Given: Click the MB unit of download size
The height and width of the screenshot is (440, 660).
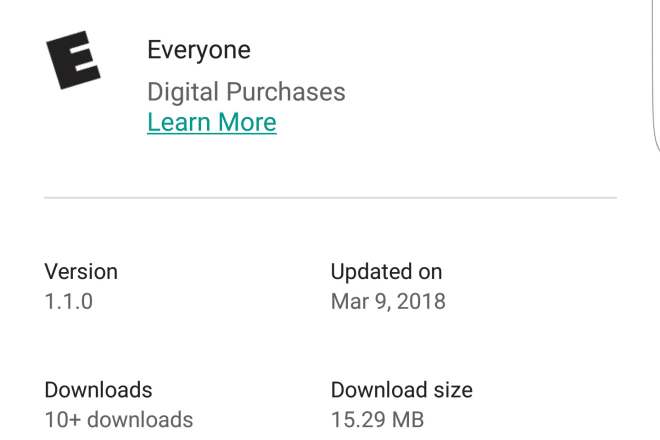Looking at the screenshot, I should click(x=407, y=420).
